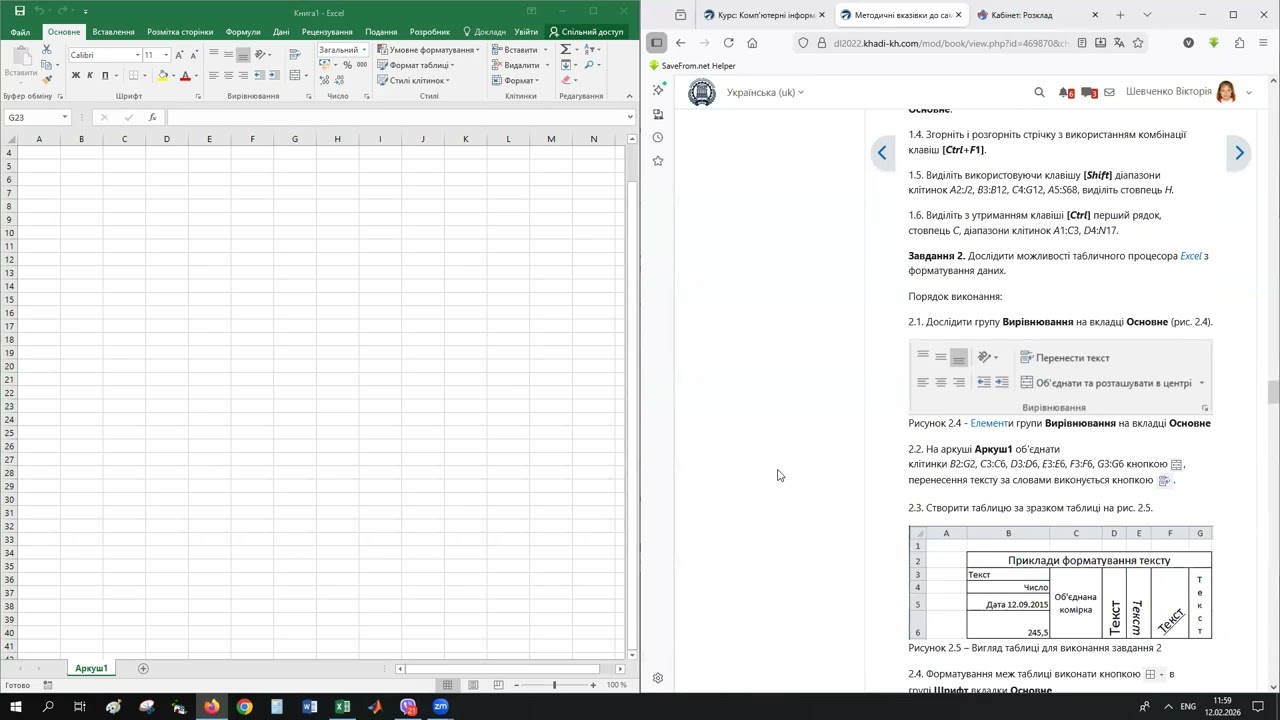Viewport: 1280px width, 720px height.
Task: Add a new sheet with plus button
Action: pyautogui.click(x=143, y=668)
